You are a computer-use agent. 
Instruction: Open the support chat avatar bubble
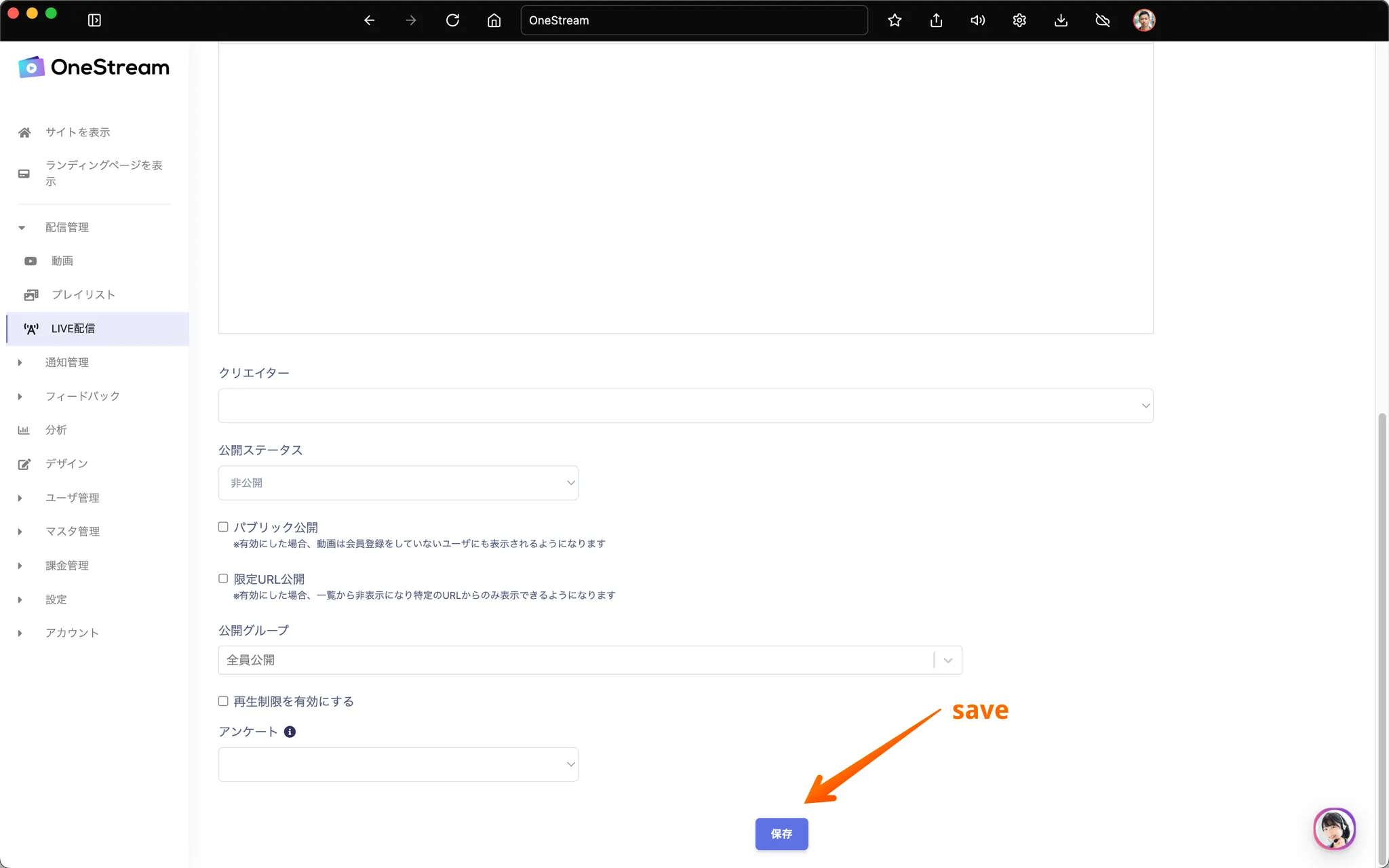[x=1333, y=828]
